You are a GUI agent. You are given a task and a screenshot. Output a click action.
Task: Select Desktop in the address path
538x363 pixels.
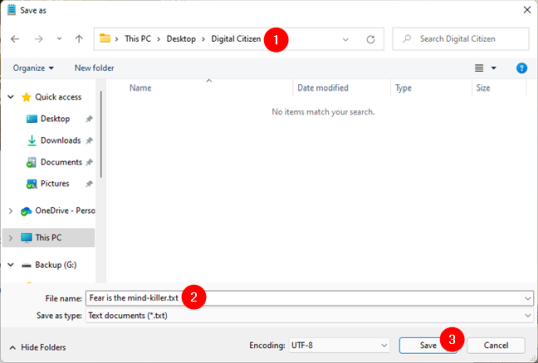pos(181,39)
